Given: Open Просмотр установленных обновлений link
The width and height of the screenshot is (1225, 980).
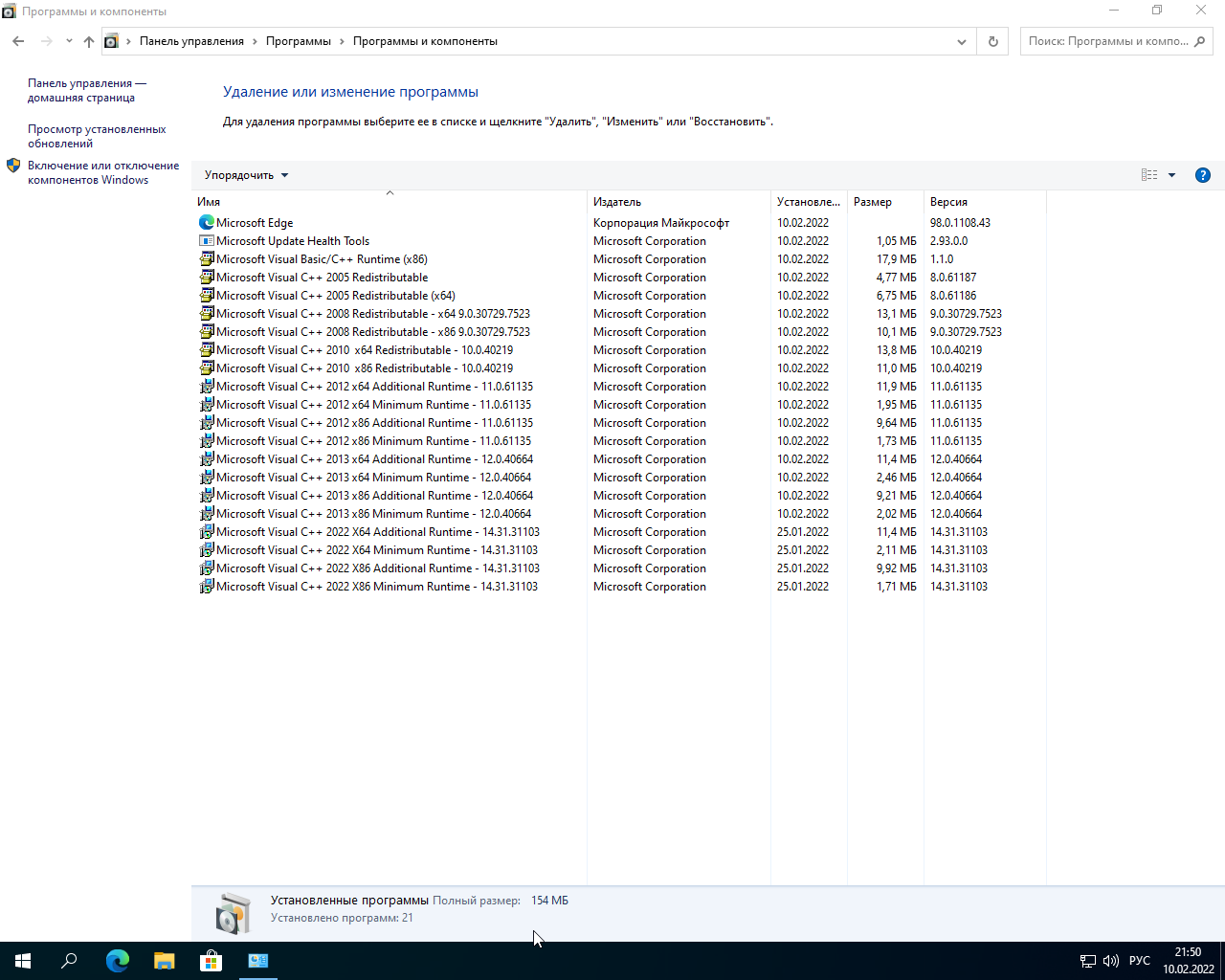Looking at the screenshot, I should click(x=97, y=136).
